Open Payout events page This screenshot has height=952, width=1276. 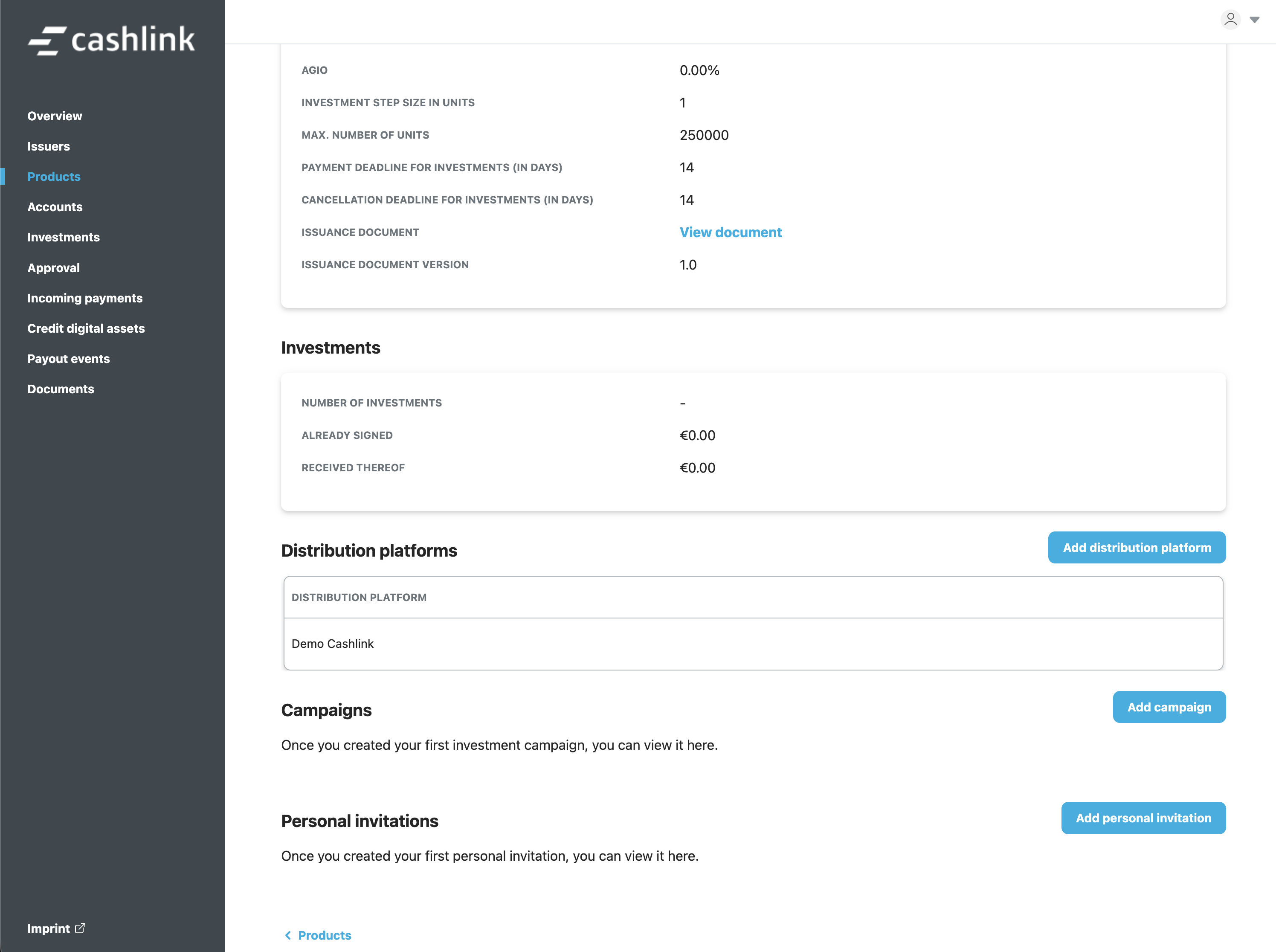coord(69,358)
